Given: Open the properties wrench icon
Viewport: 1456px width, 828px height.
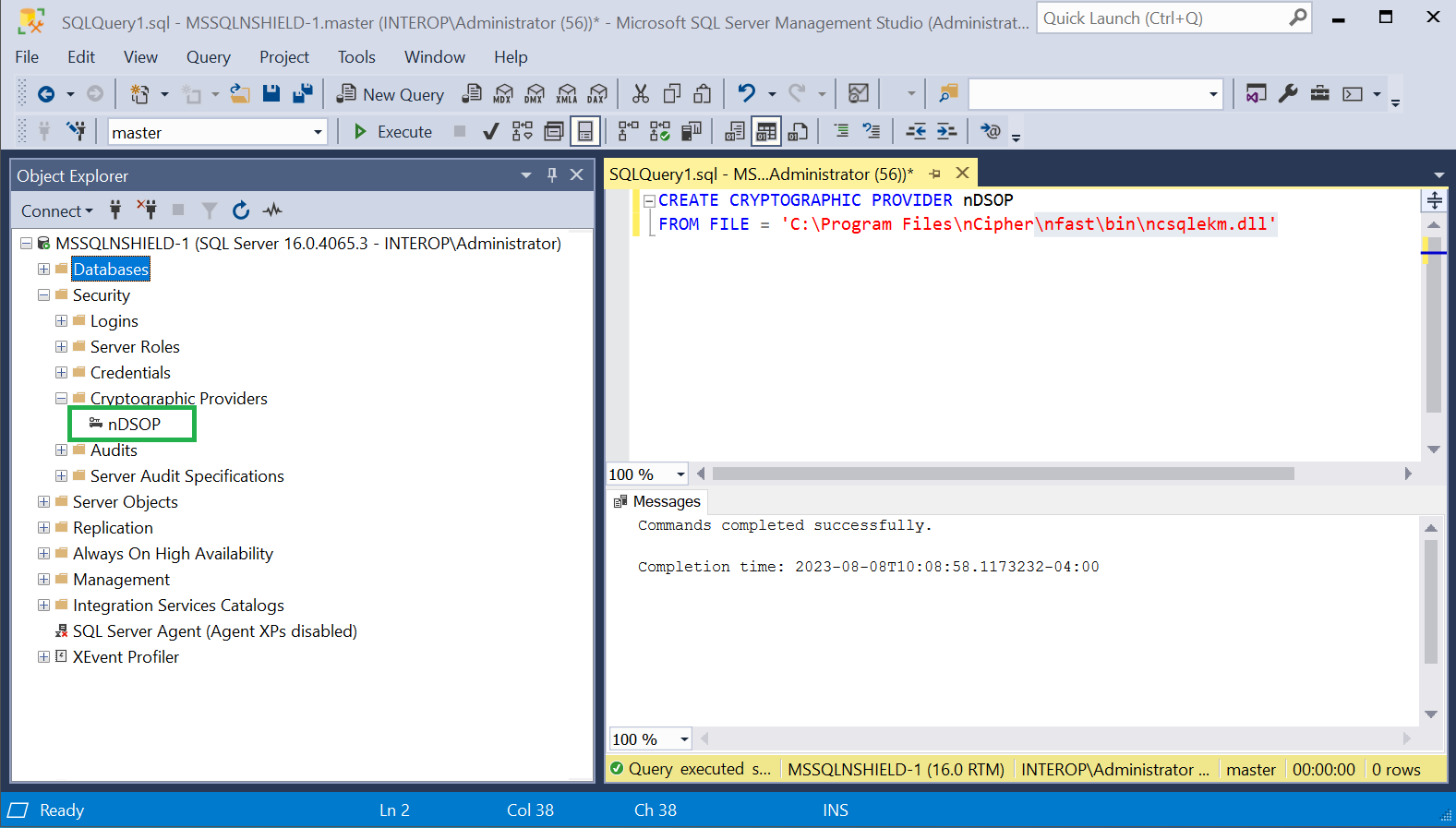Looking at the screenshot, I should click(1288, 93).
